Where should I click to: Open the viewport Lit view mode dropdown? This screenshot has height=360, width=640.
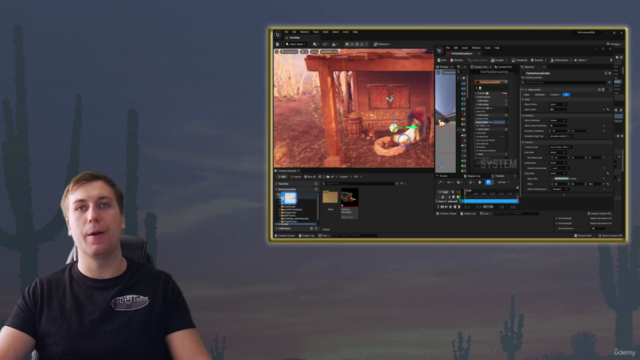coord(304,52)
